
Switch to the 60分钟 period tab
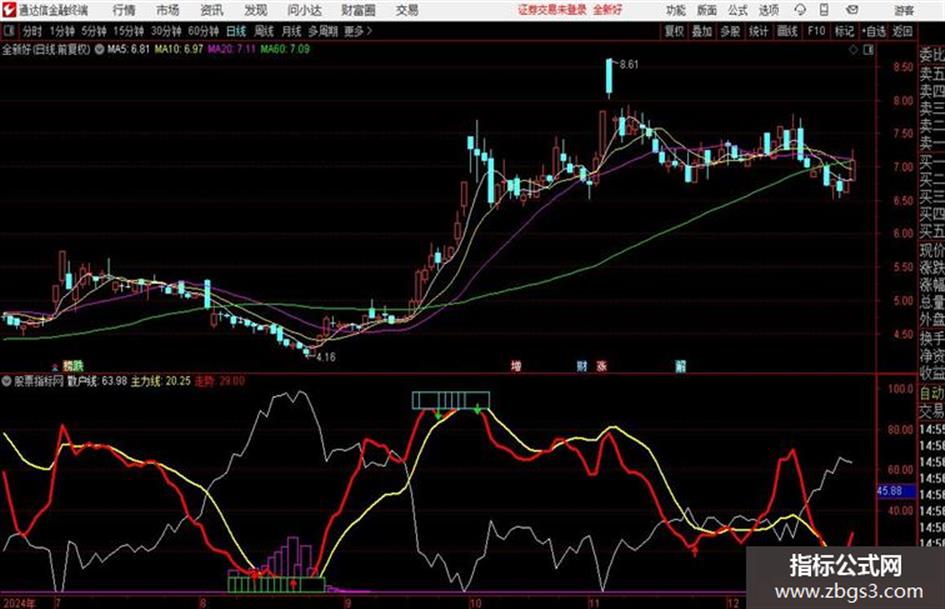pos(204,31)
